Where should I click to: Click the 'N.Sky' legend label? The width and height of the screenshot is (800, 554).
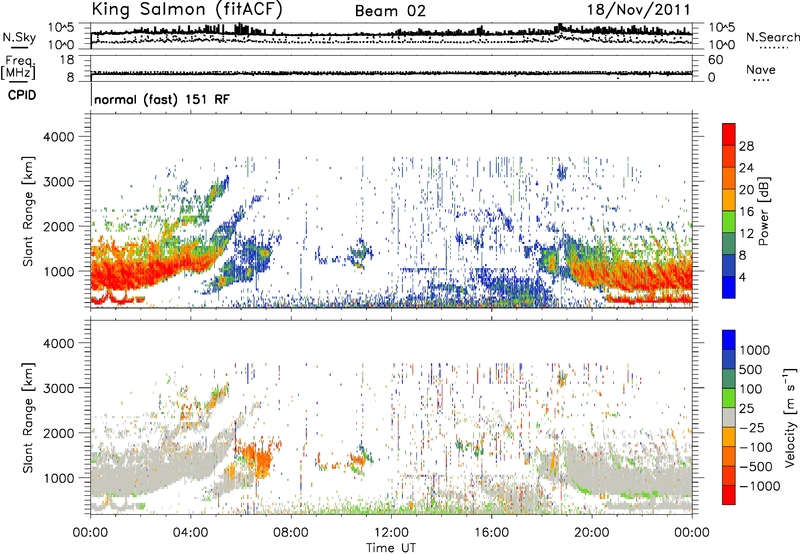(19, 38)
